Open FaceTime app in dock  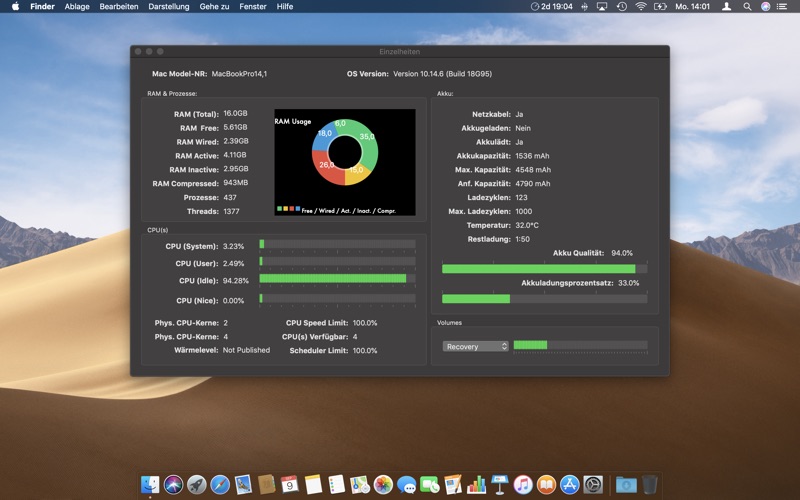[x=430, y=485]
